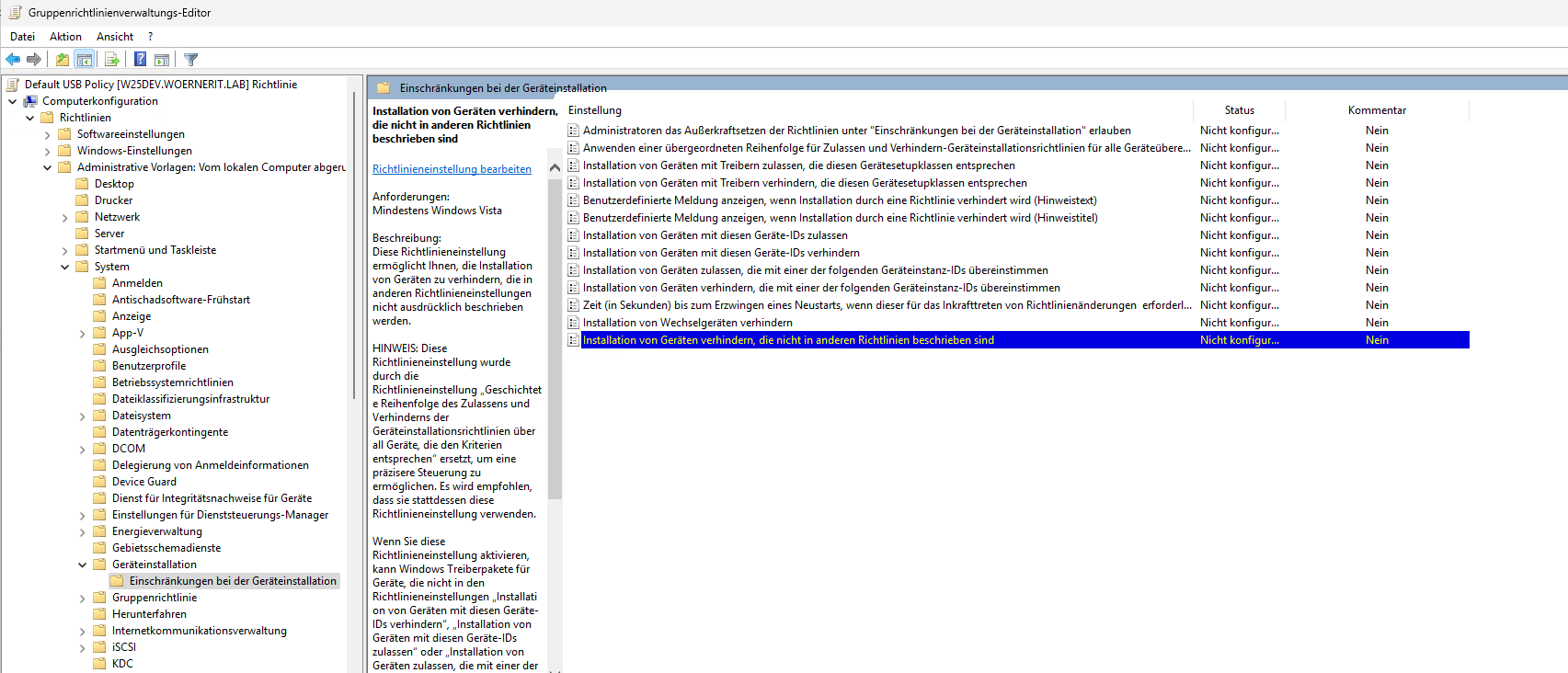Click the Filter funnel icon

[x=191, y=60]
